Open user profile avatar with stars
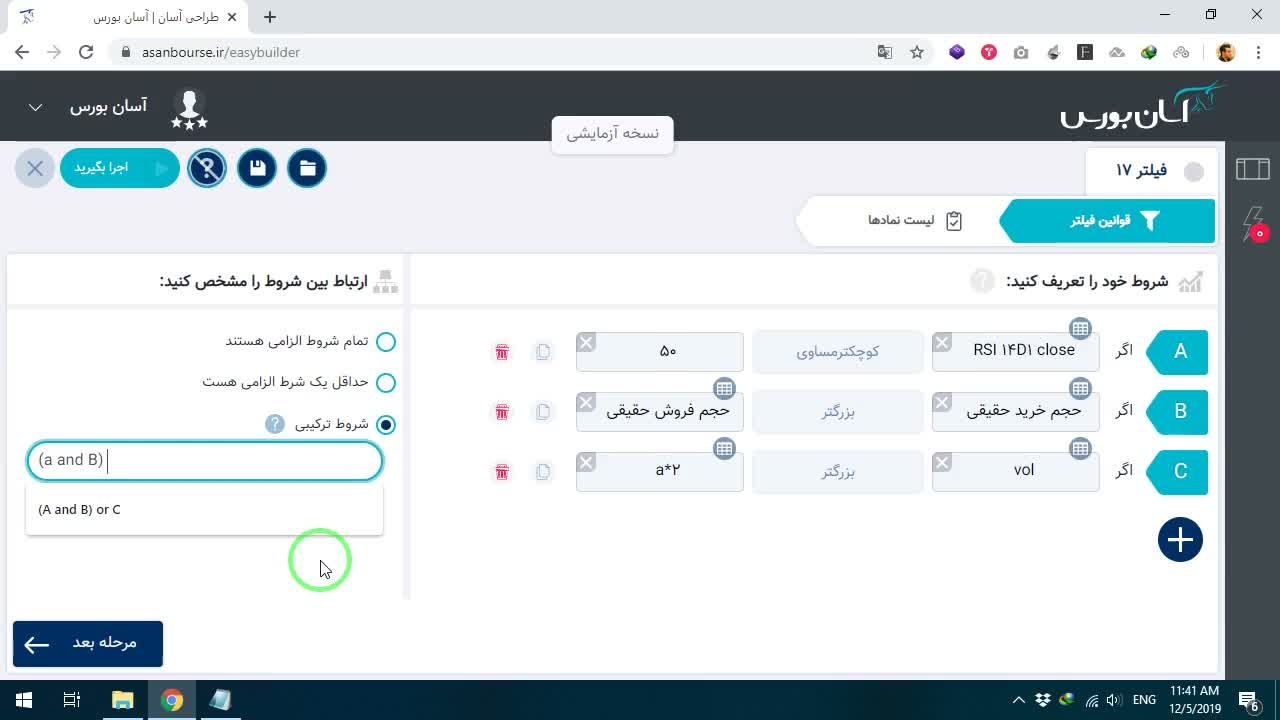Screen dimensions: 1280x720 click(x=189, y=109)
